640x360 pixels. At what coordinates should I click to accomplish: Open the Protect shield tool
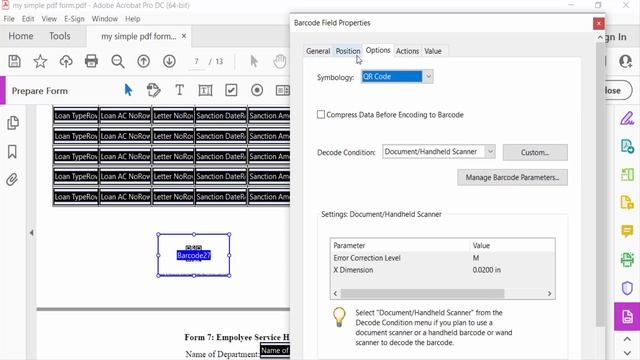[627, 288]
